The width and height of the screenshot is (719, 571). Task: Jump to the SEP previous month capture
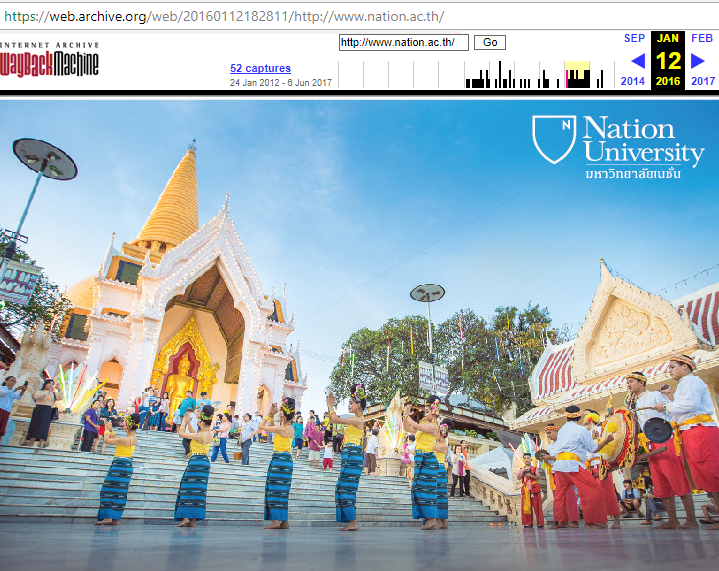[634, 38]
